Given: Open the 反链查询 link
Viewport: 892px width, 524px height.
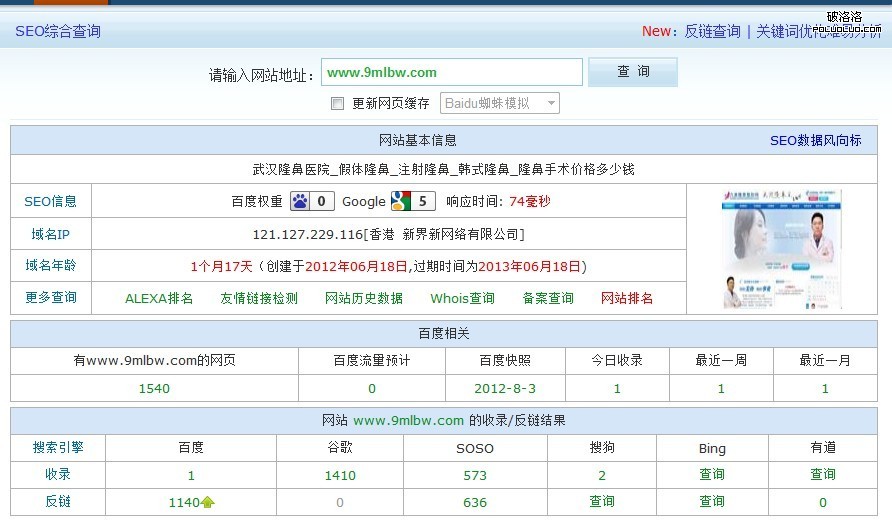Looking at the screenshot, I should coord(712,31).
